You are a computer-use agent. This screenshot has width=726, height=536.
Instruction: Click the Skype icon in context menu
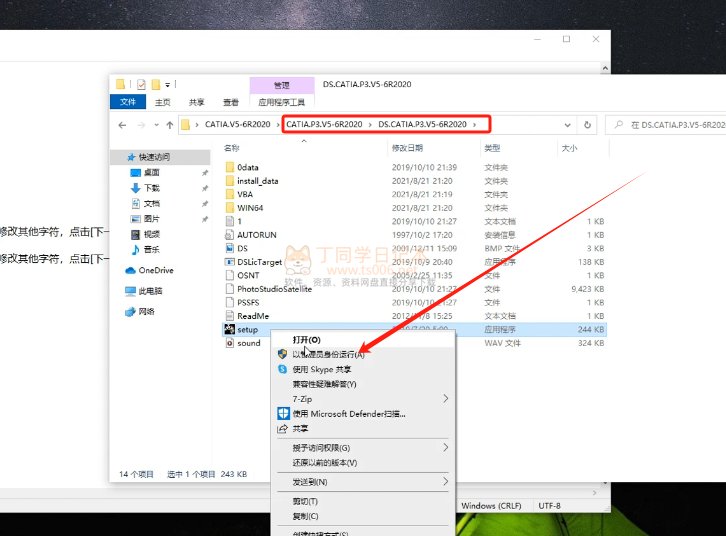pyautogui.click(x=282, y=369)
